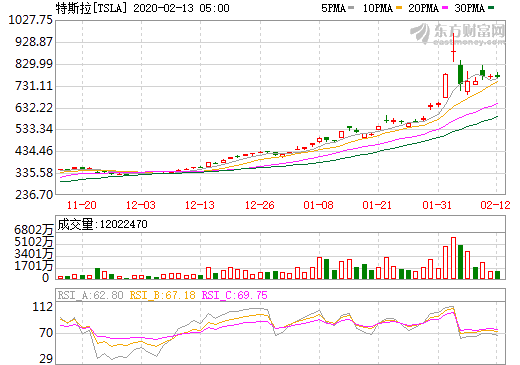The height and width of the screenshot is (365, 520).
Task: Select the 成交量 volume label
Action: [75, 224]
